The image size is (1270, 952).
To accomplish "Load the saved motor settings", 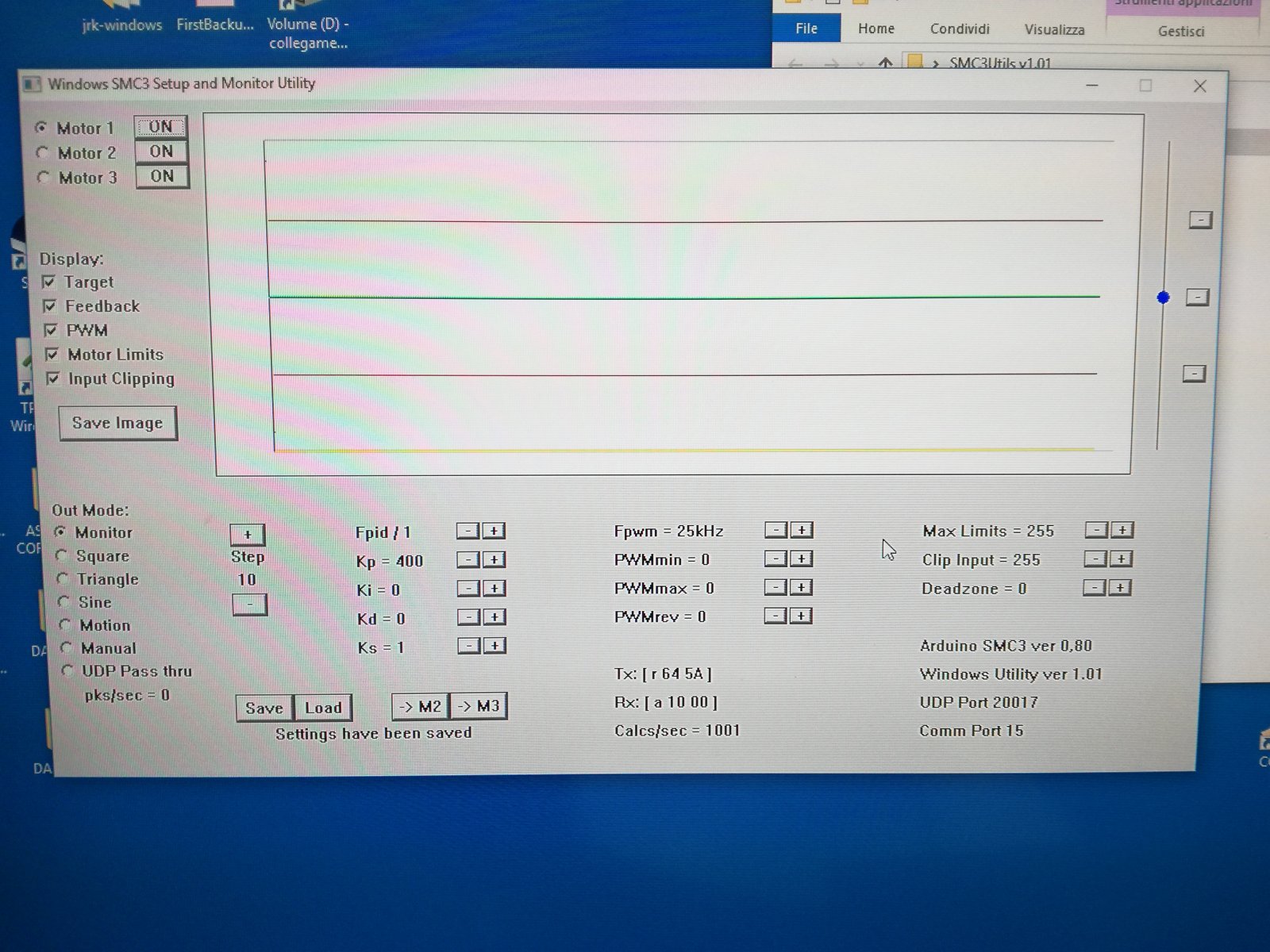I will (x=323, y=708).
